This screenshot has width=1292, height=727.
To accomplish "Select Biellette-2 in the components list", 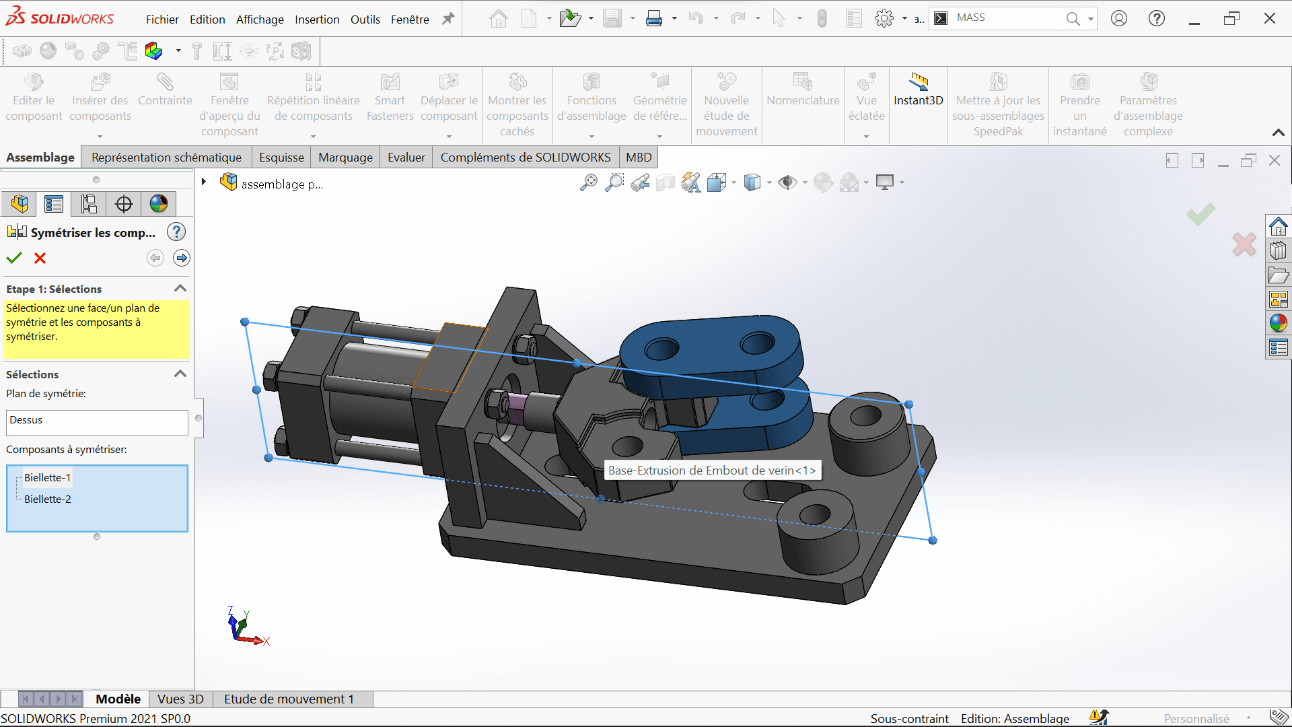I will [48, 499].
